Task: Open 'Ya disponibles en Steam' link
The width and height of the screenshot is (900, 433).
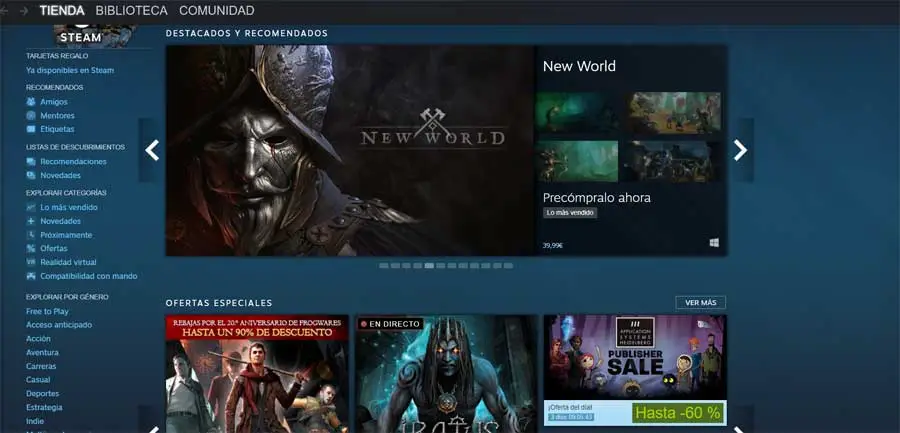Action: (x=70, y=70)
